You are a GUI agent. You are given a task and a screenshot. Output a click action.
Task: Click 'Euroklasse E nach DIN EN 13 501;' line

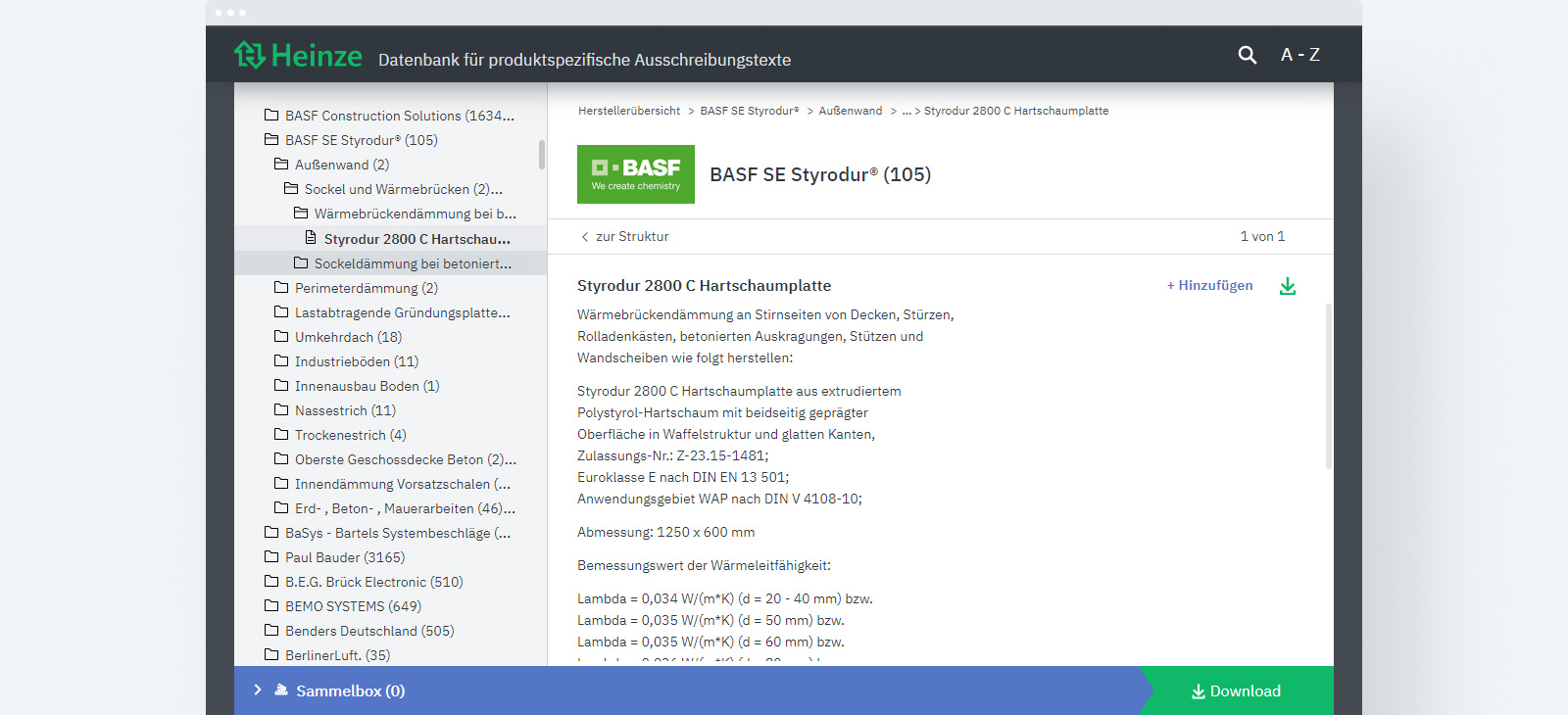tap(683, 477)
